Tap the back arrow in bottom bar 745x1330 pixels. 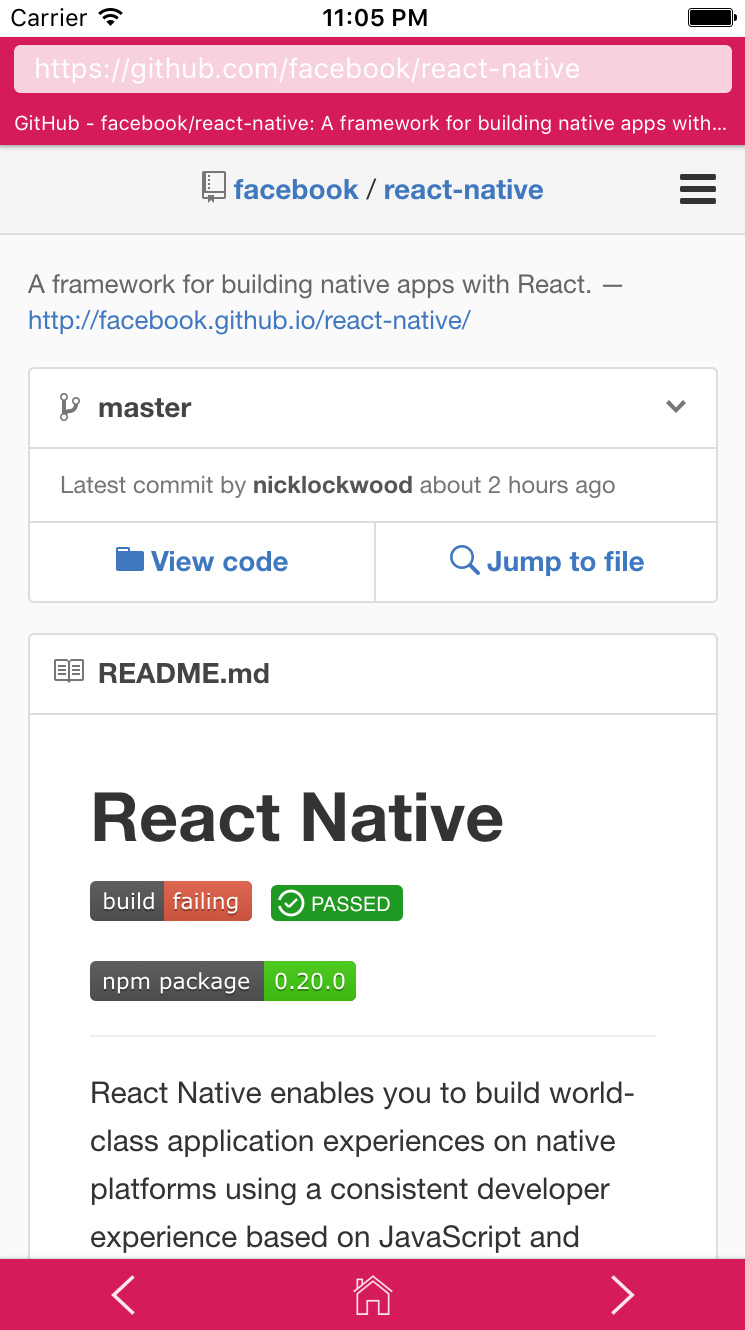click(123, 1295)
